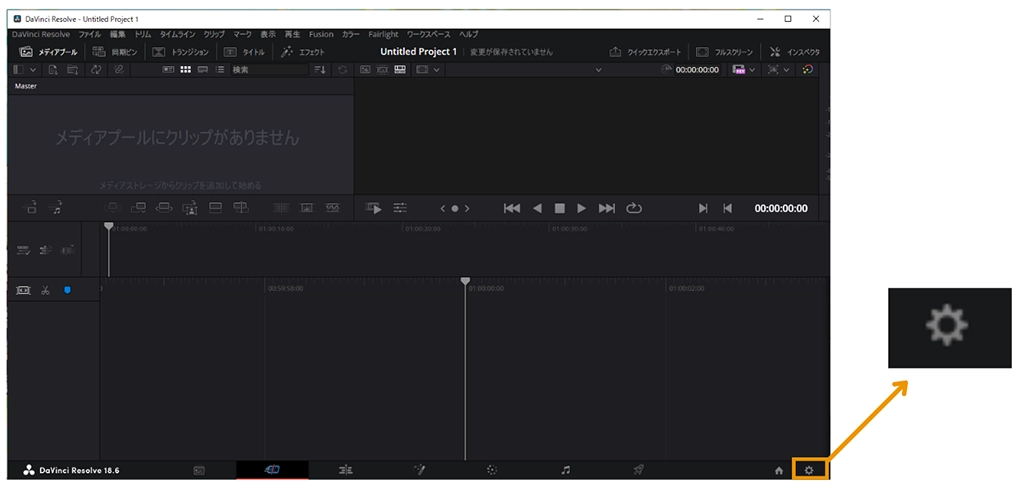Jump to first frame of the timeline

pos(512,208)
